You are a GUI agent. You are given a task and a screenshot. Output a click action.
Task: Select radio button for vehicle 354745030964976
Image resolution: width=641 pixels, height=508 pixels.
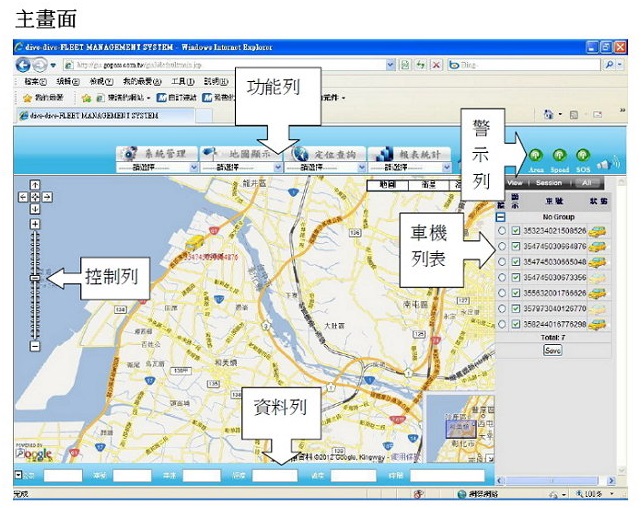pos(502,246)
